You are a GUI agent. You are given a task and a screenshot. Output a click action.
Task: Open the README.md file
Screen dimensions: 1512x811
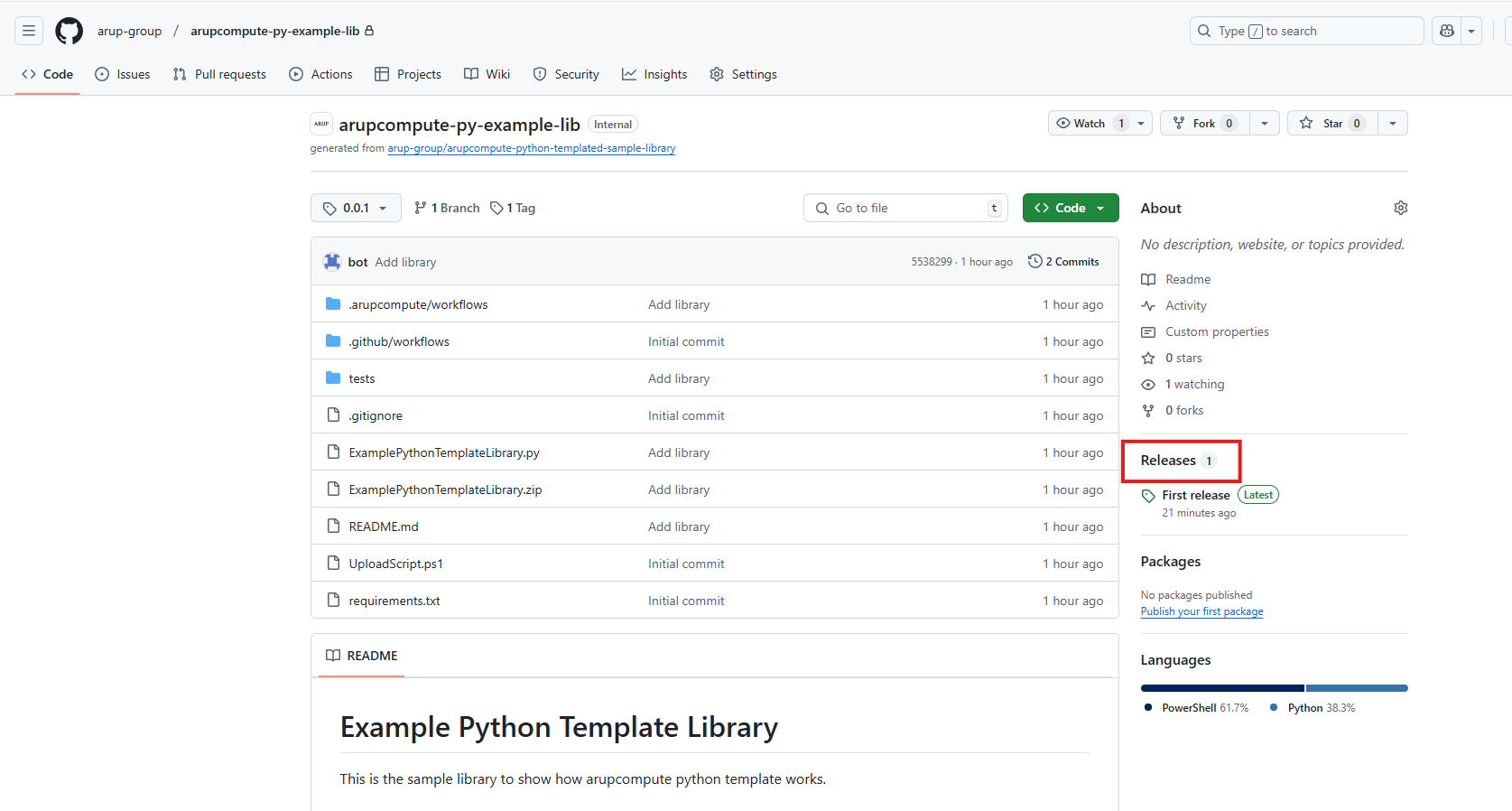(384, 527)
